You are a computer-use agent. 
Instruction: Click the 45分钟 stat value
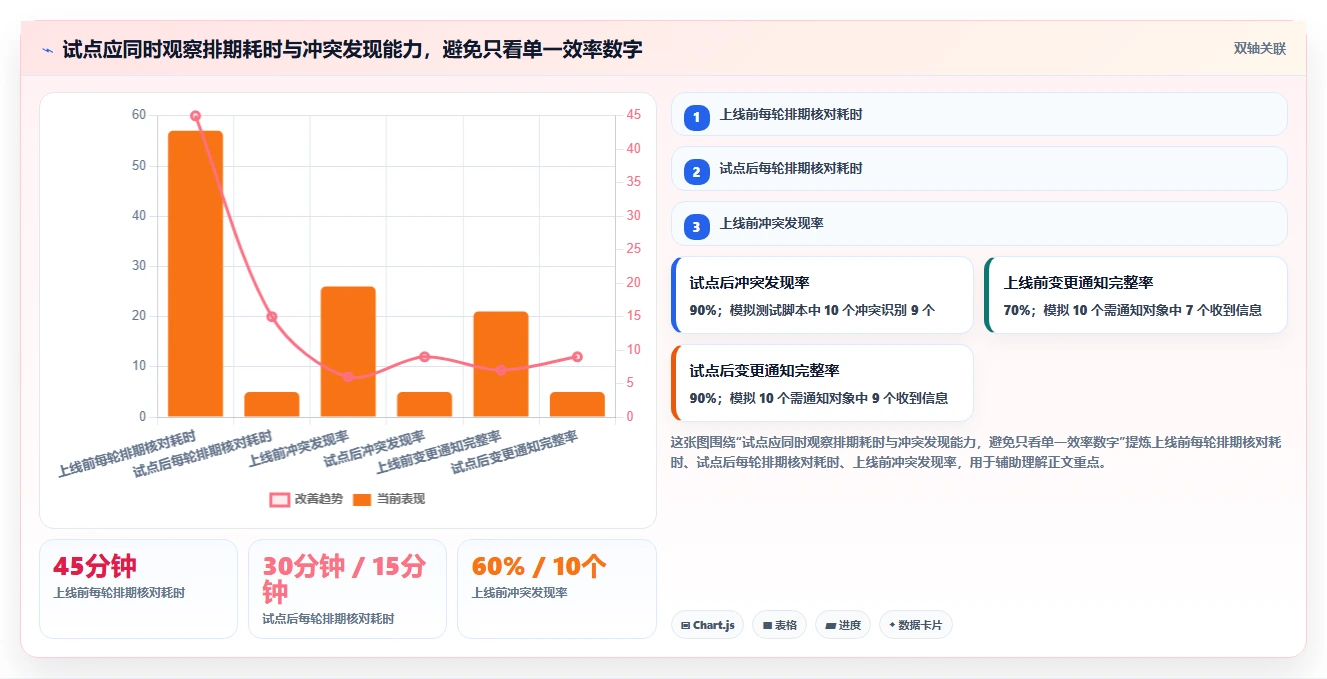tap(95, 566)
